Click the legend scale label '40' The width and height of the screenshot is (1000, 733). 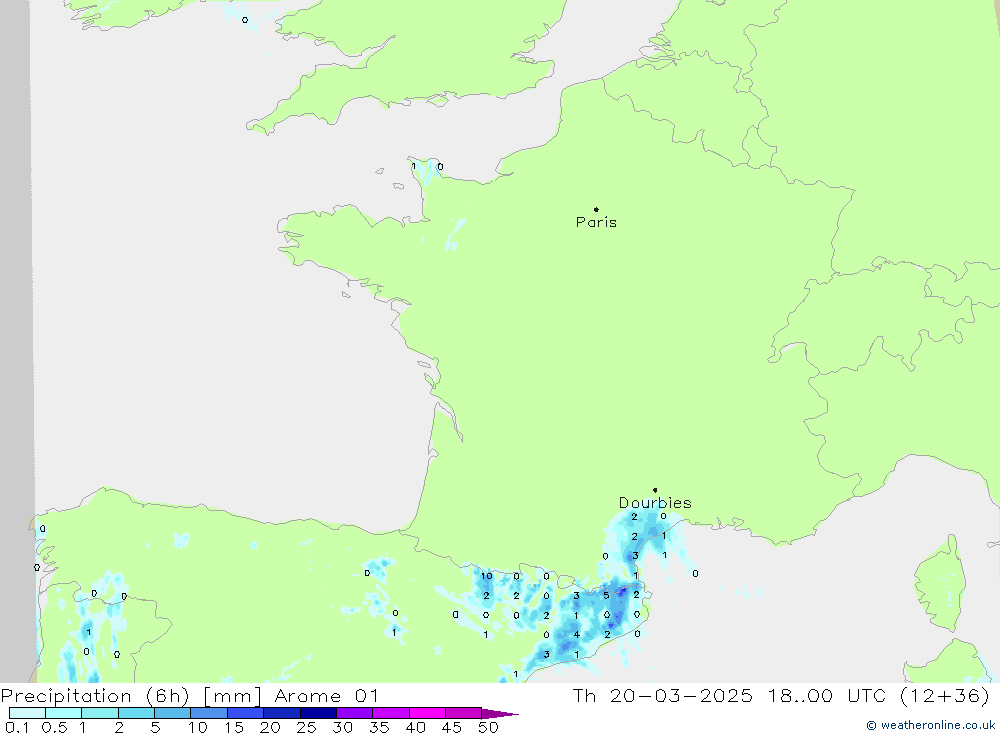click(415, 727)
